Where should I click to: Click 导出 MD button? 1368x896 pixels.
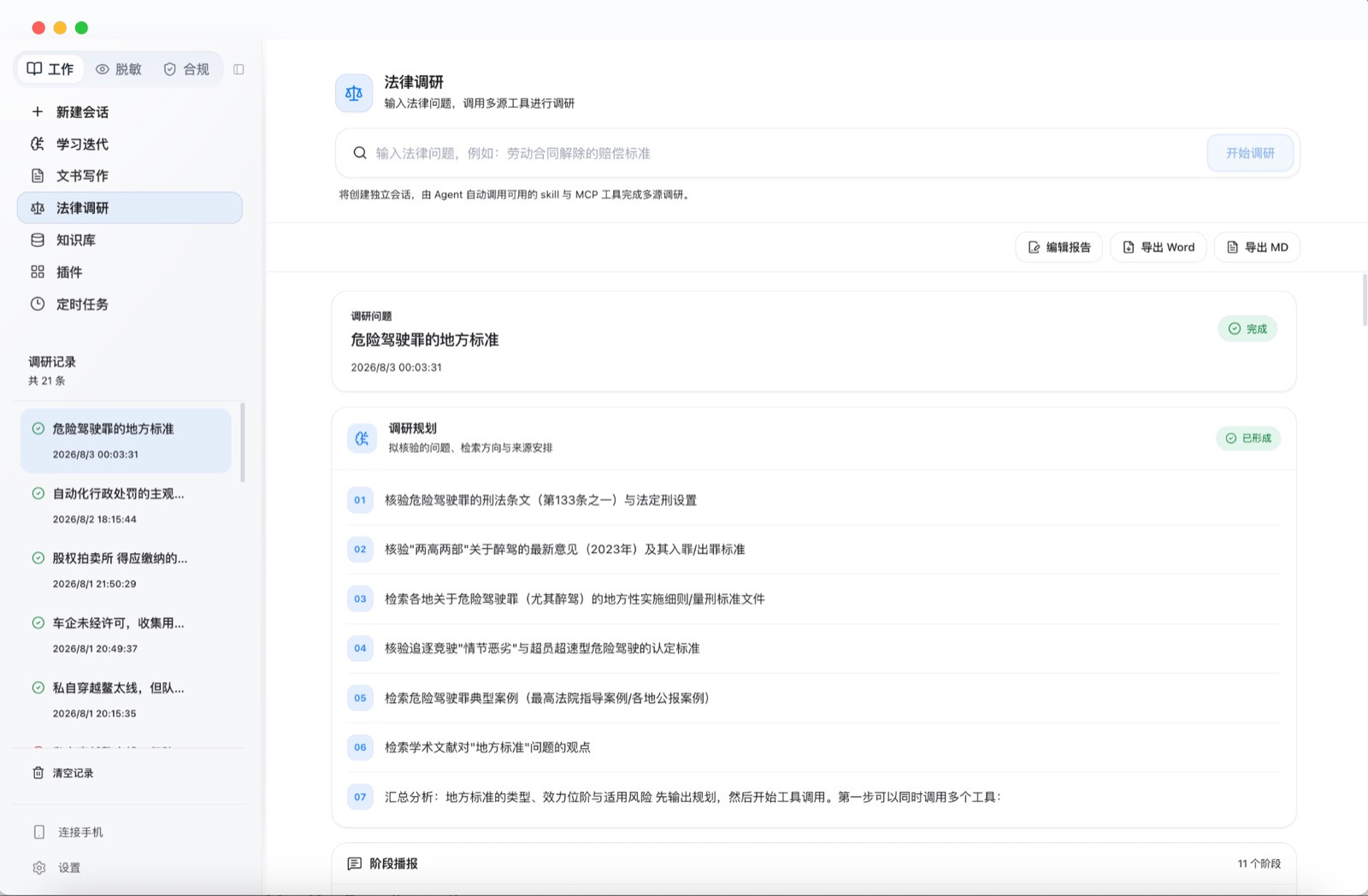click(x=1257, y=247)
